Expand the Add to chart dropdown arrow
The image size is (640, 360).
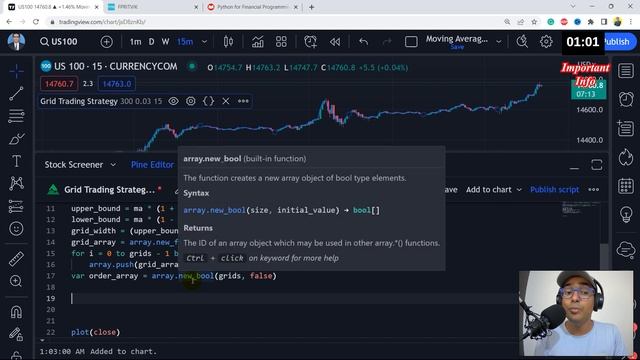[x=519, y=190]
